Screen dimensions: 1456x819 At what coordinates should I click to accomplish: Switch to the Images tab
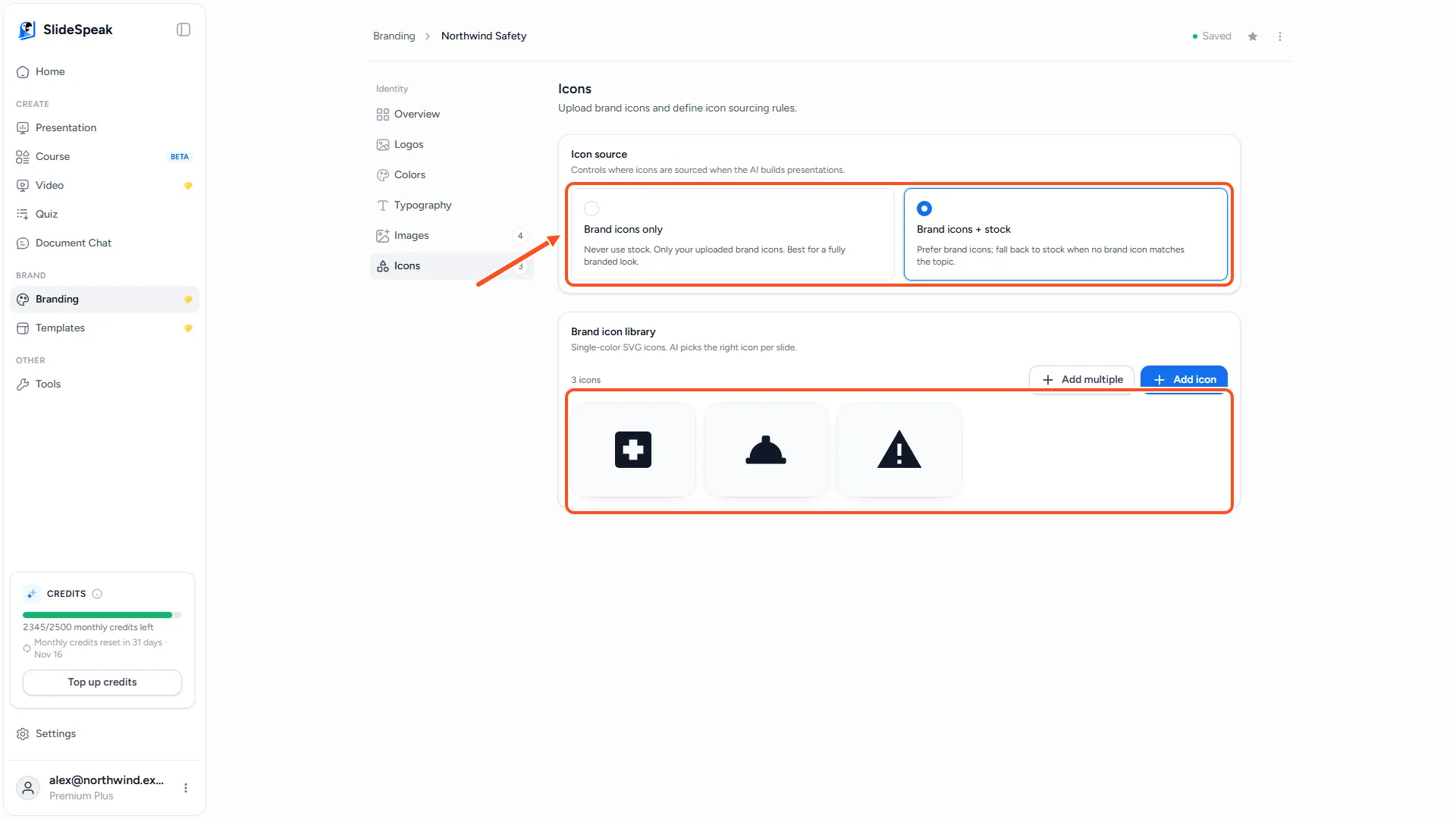click(452, 235)
